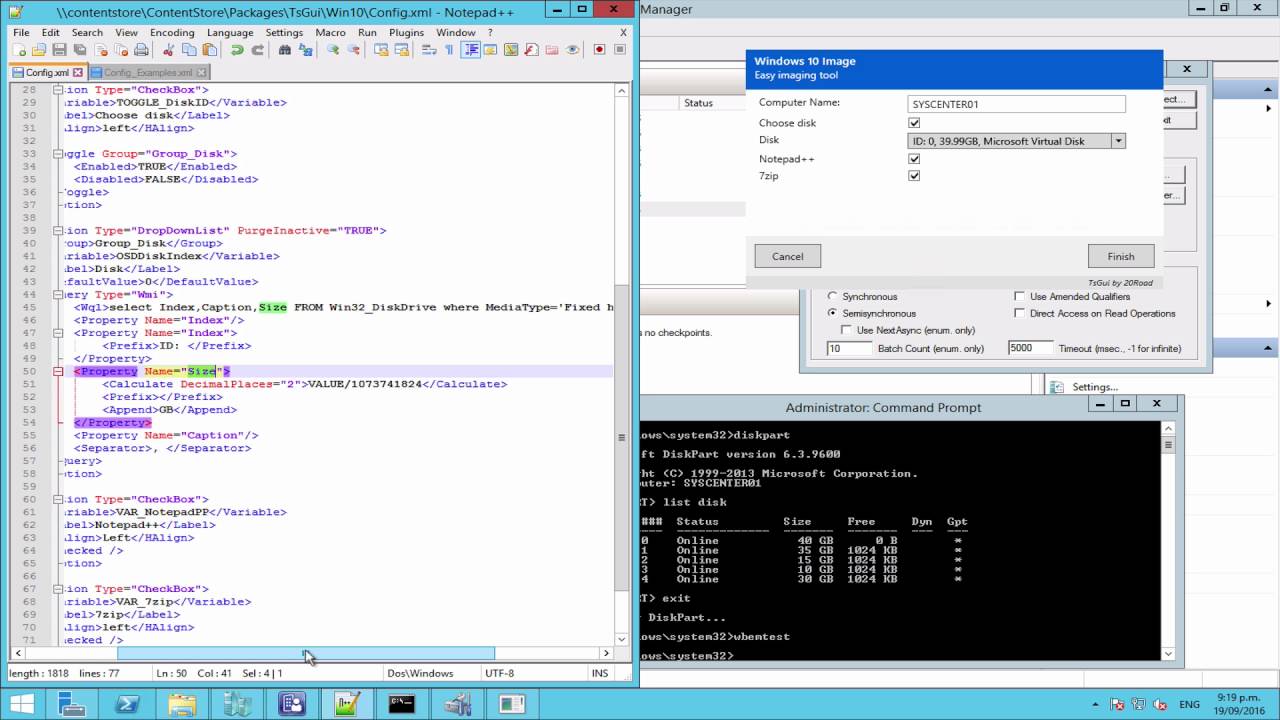Collapse the fold marker at line 33
This screenshot has height=720, width=1280.
coord(58,154)
